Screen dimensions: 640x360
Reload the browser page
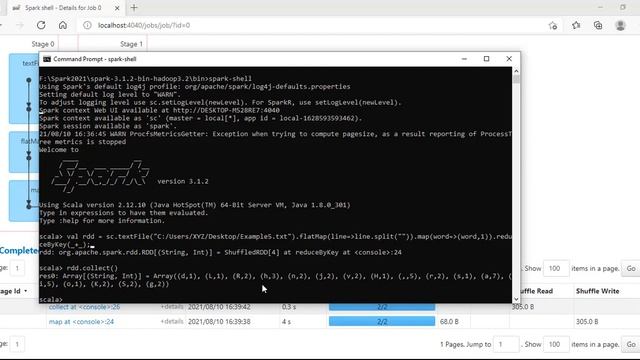(x=41, y=25)
